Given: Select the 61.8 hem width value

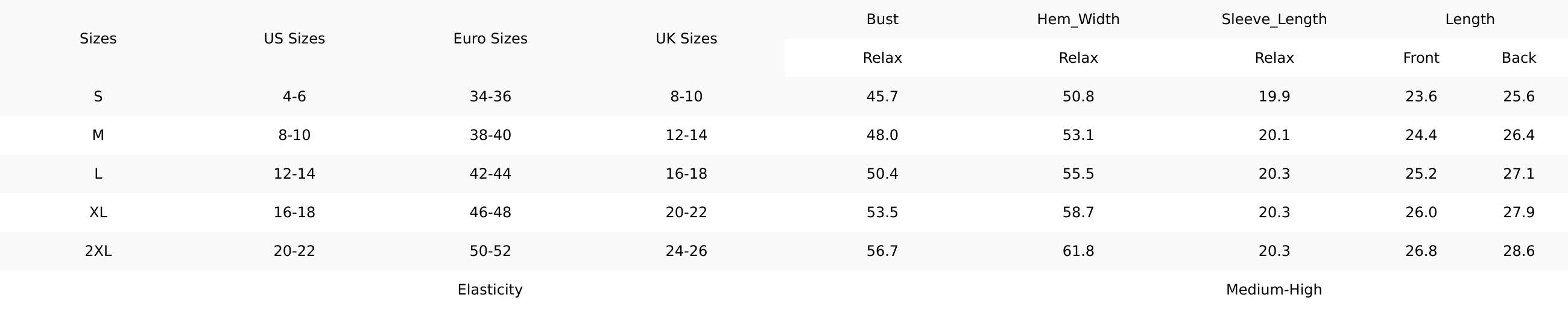Looking at the screenshot, I should [x=1078, y=251].
